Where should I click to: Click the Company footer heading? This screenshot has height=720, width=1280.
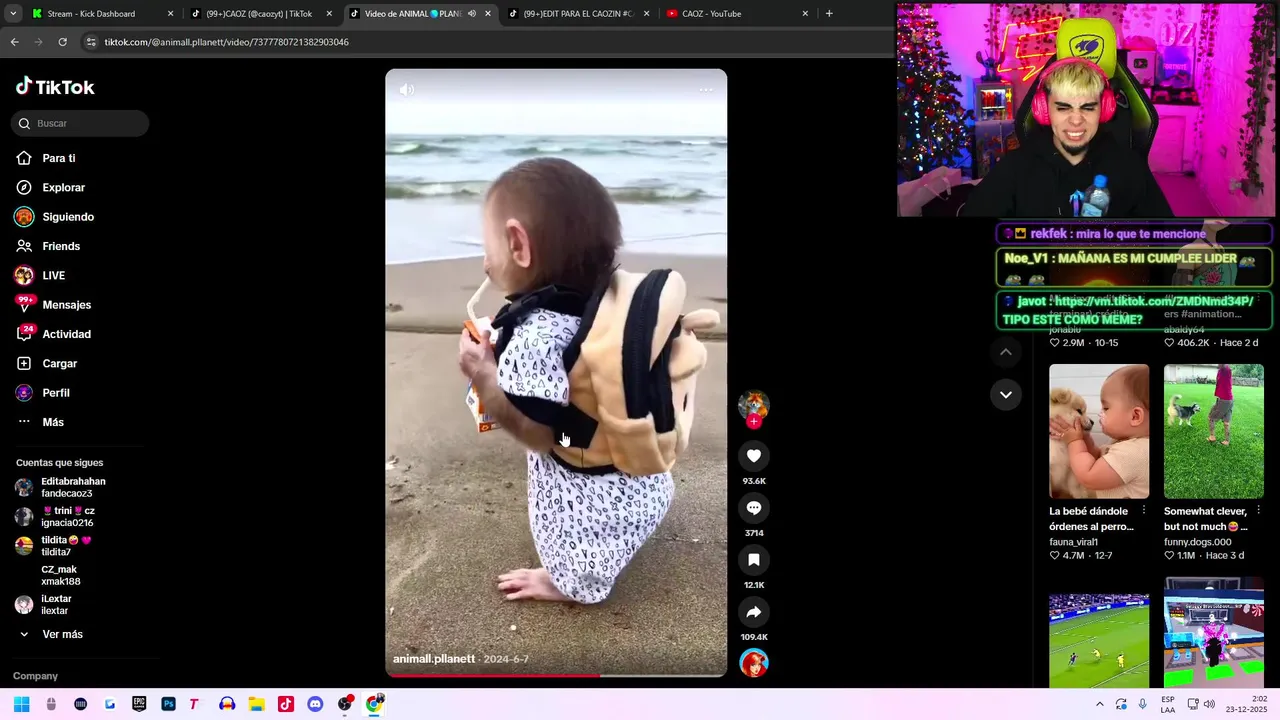coord(35,676)
